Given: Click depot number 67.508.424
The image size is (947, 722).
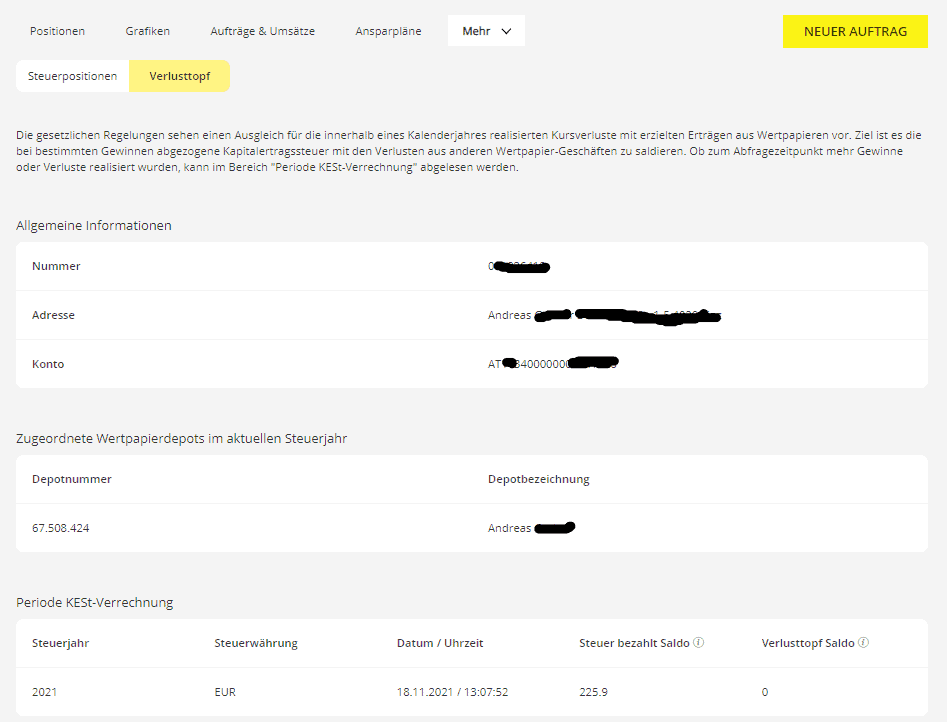Looking at the screenshot, I should (61, 528).
